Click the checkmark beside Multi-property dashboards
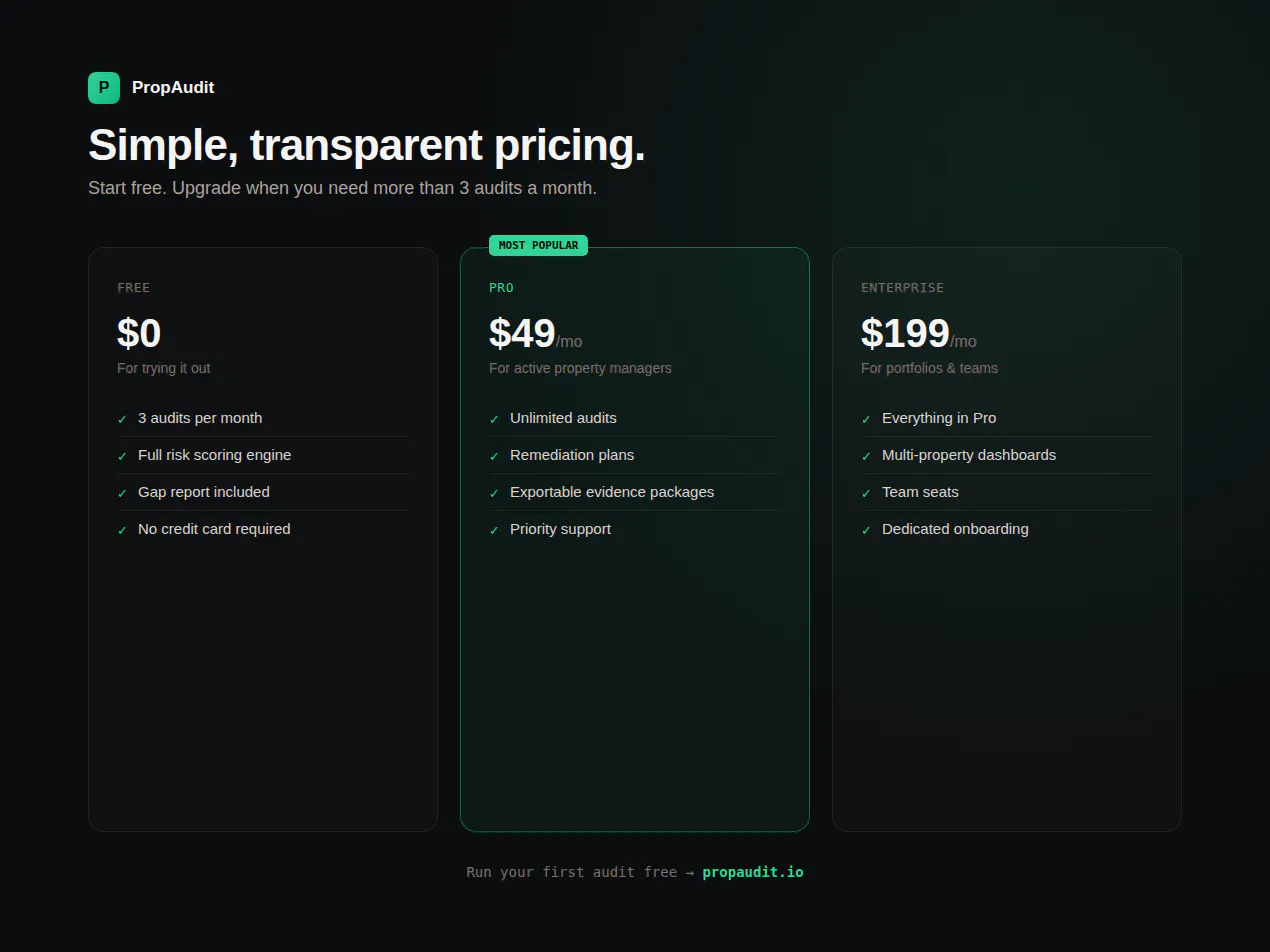 866,456
